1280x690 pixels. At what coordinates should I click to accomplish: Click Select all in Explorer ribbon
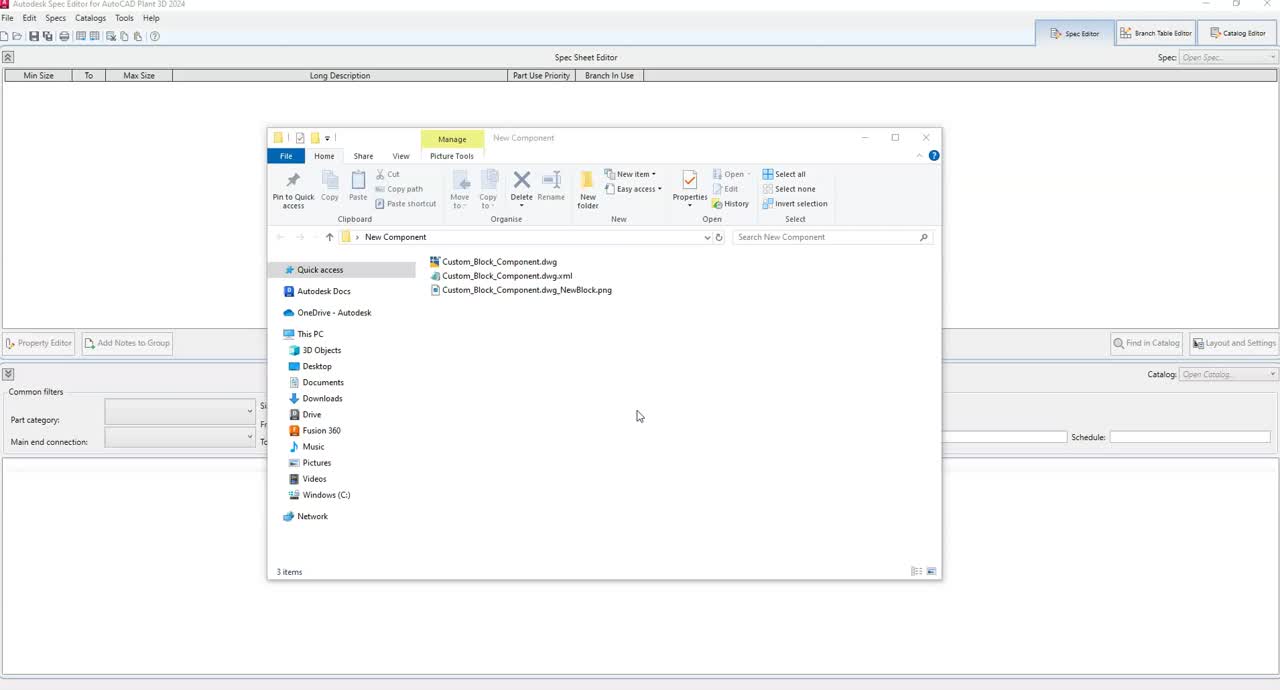click(x=784, y=174)
